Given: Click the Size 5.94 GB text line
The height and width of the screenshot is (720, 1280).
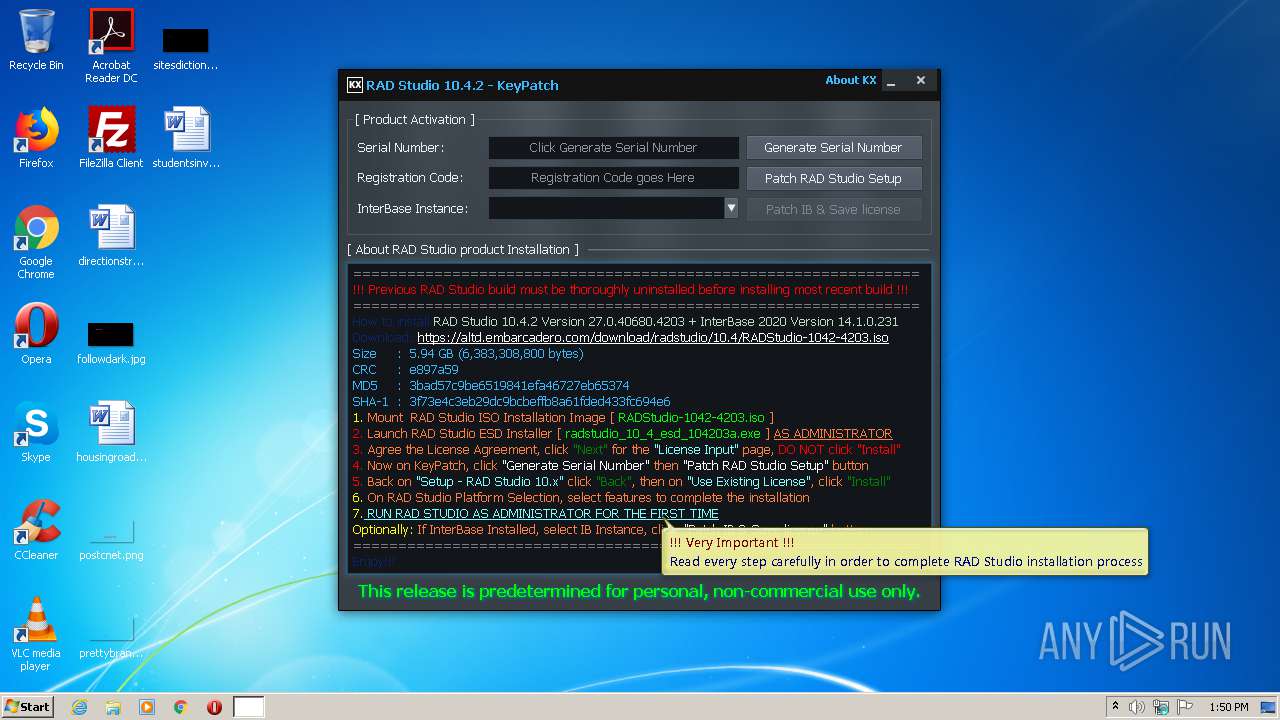Looking at the screenshot, I should 467,353.
